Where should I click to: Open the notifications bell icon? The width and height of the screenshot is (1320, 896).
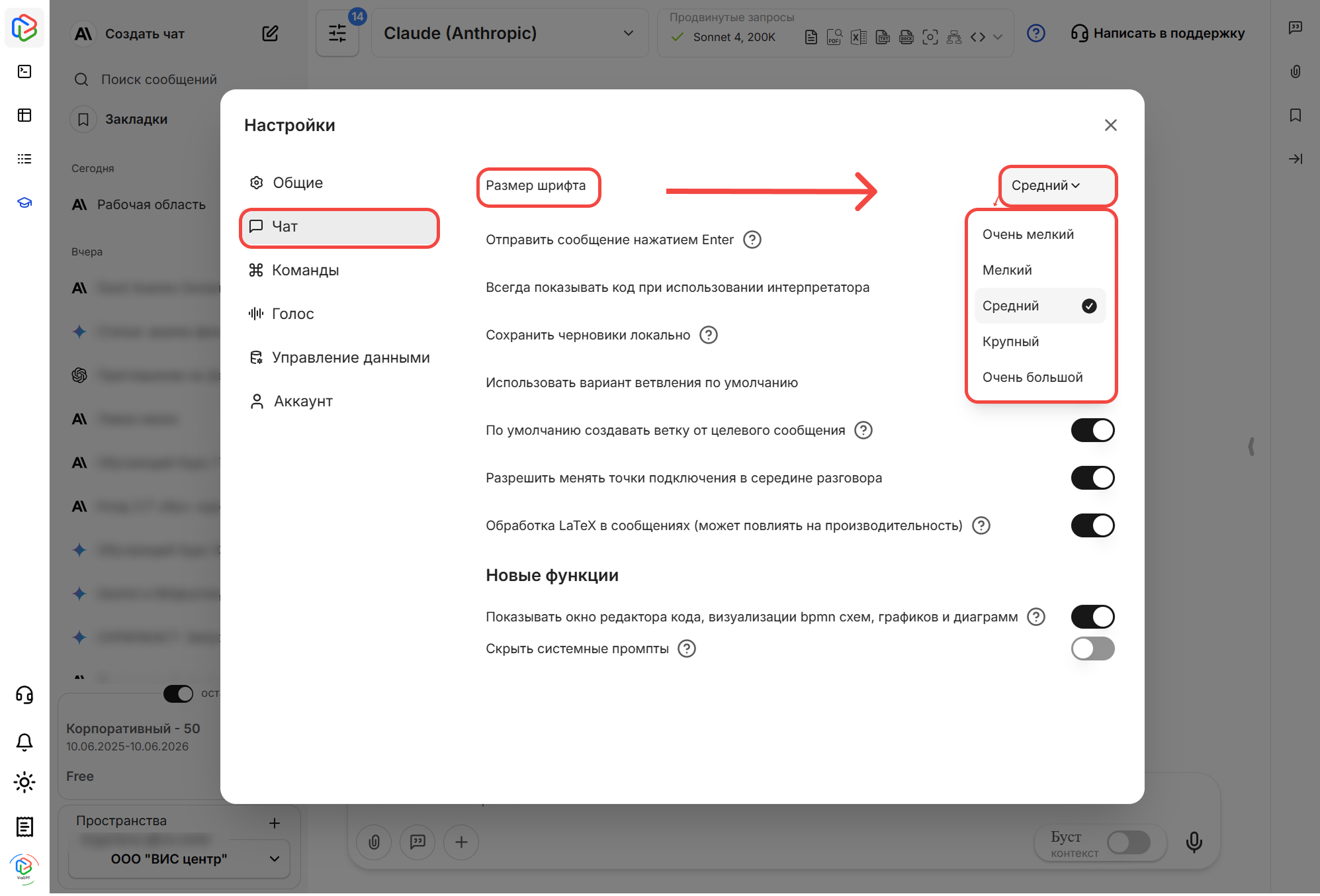pyautogui.click(x=24, y=741)
